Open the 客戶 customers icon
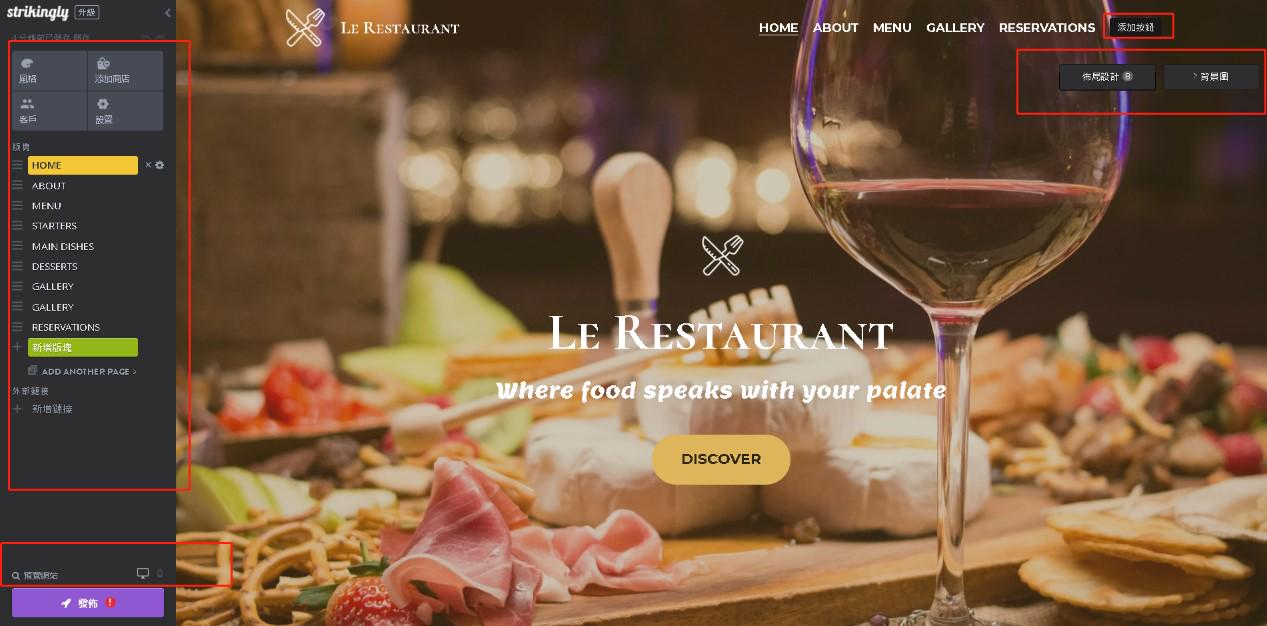The image size is (1267, 626). (x=49, y=111)
